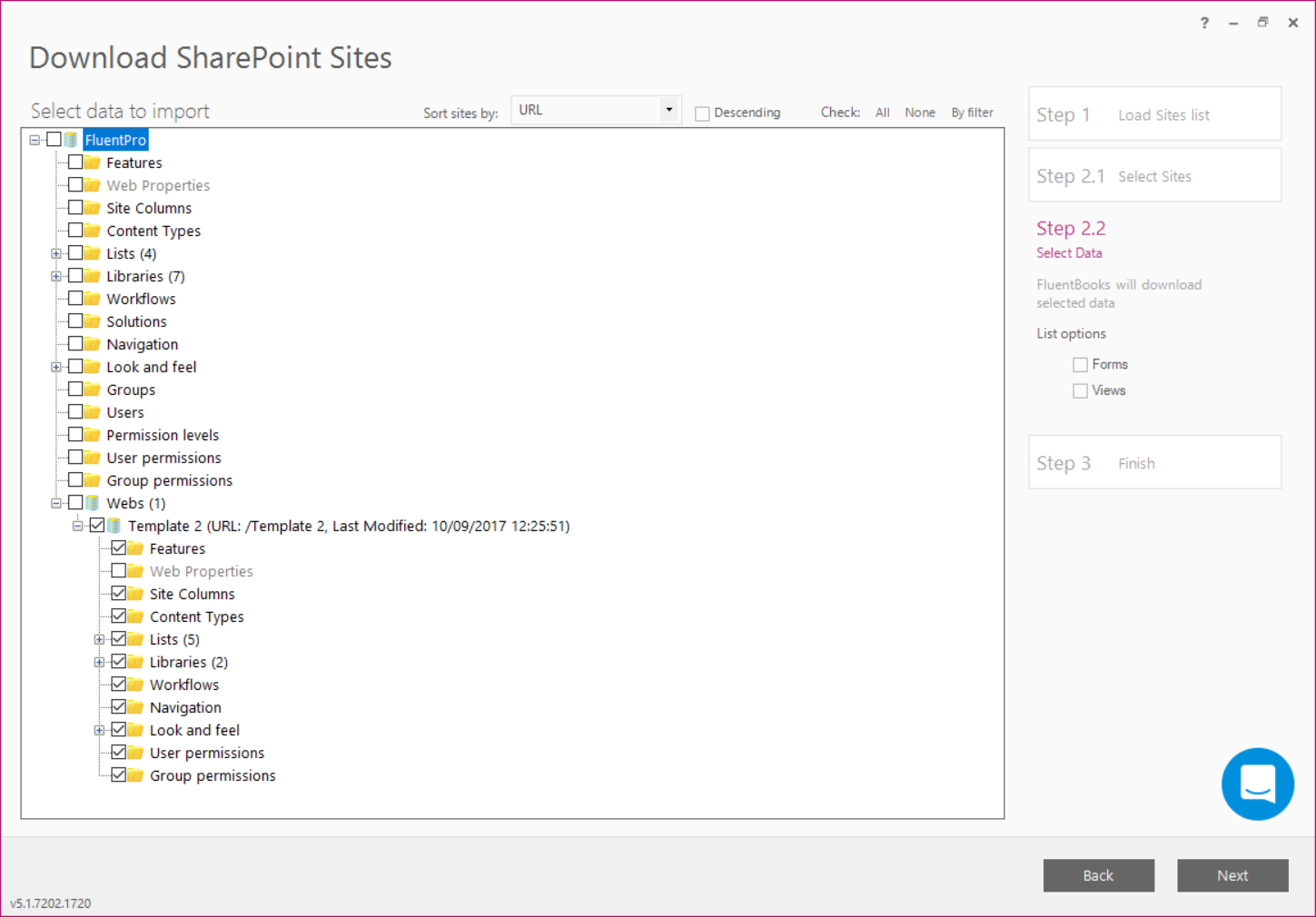The width and height of the screenshot is (1316, 917).
Task: Select Group permissions row under Template 2
Action: [x=213, y=775]
